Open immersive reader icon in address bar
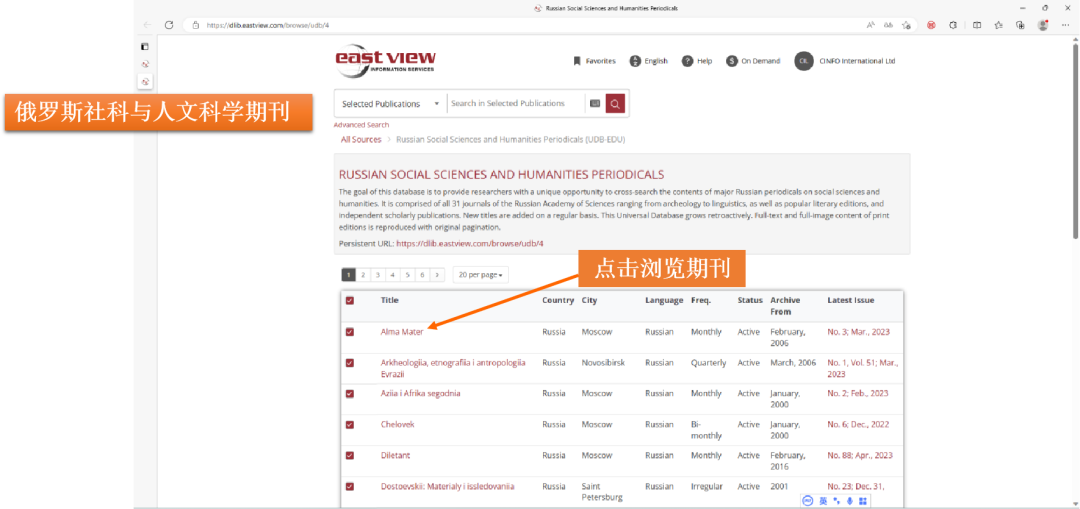Screen dimensions: 1080x509 pyautogui.click(x=889, y=25)
